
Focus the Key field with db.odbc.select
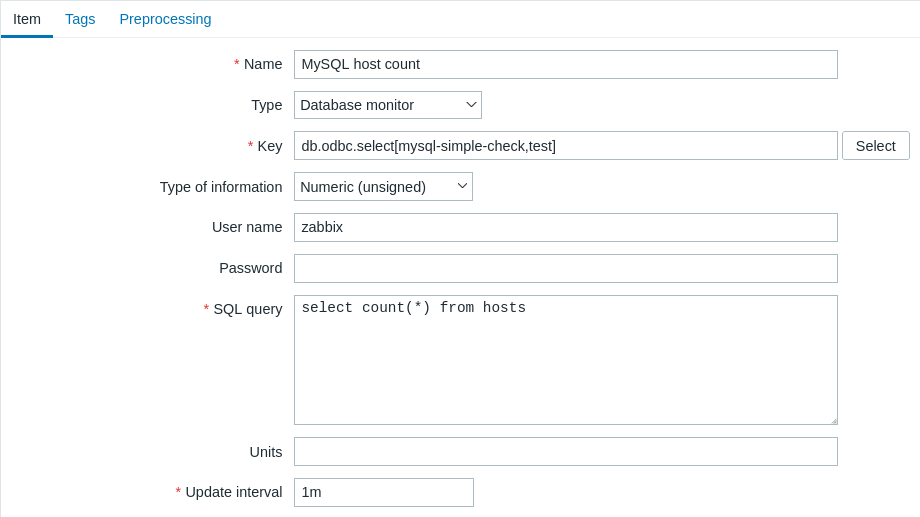[x=565, y=146]
